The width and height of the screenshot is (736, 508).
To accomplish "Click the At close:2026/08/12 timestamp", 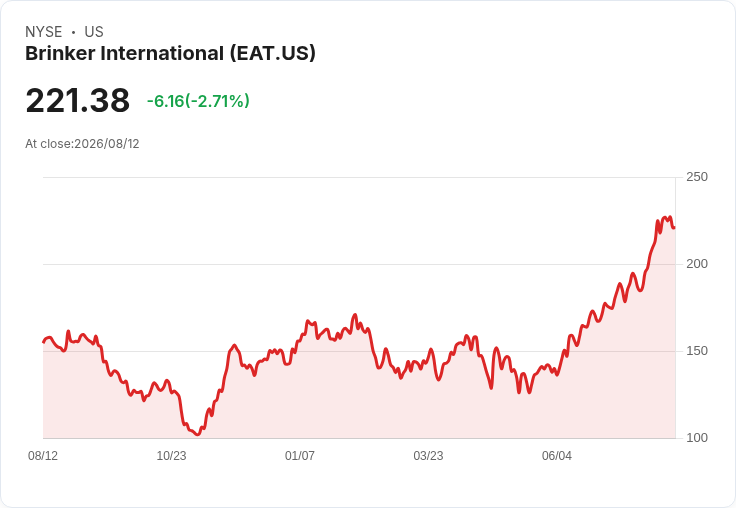I will point(82,144).
